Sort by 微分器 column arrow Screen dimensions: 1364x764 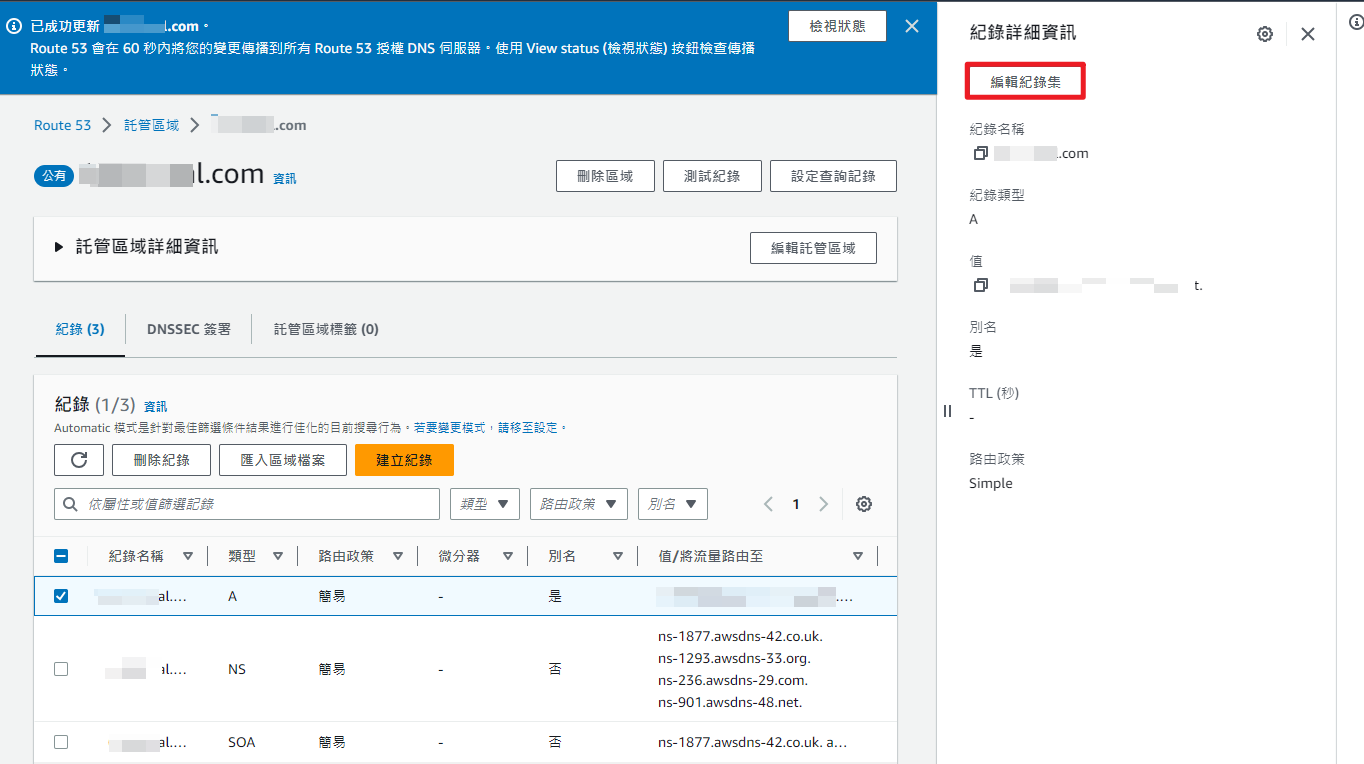click(507, 556)
